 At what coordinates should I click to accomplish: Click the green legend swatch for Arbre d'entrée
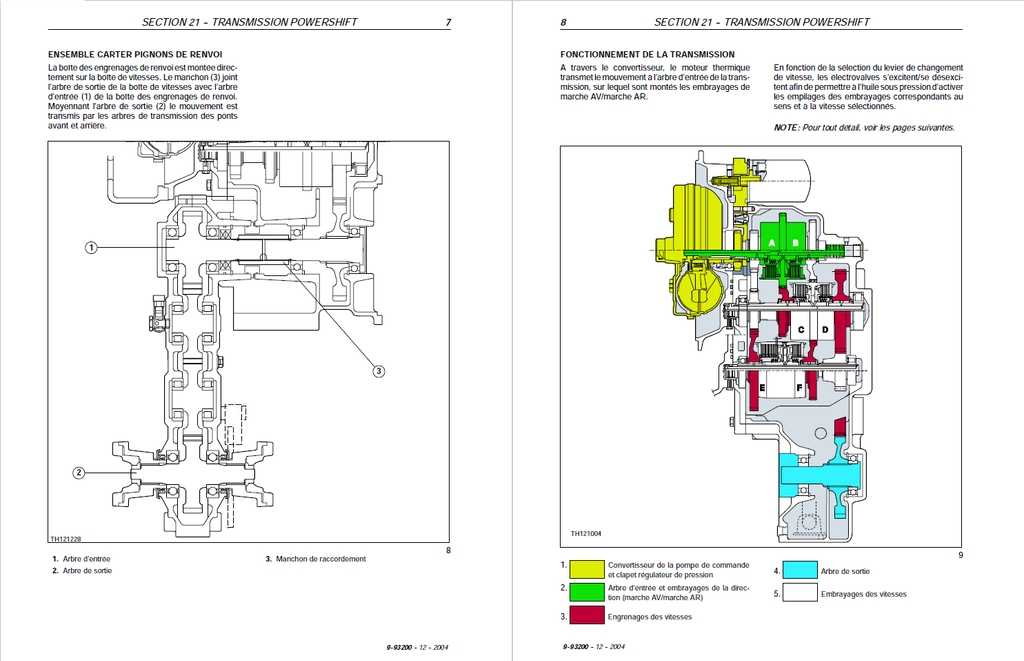click(586, 592)
